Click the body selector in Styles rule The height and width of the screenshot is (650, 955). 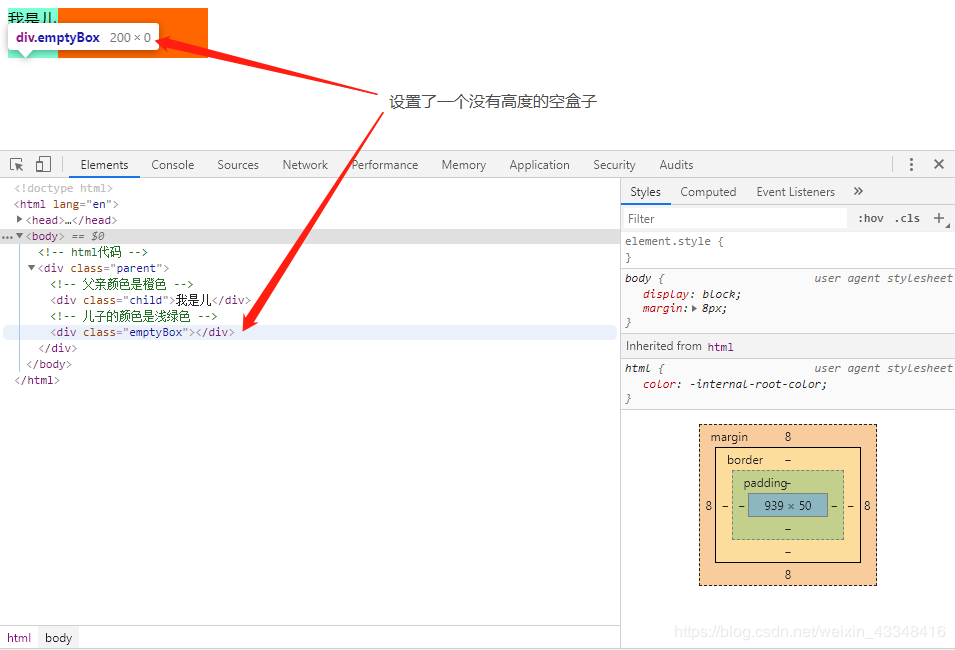tap(638, 278)
